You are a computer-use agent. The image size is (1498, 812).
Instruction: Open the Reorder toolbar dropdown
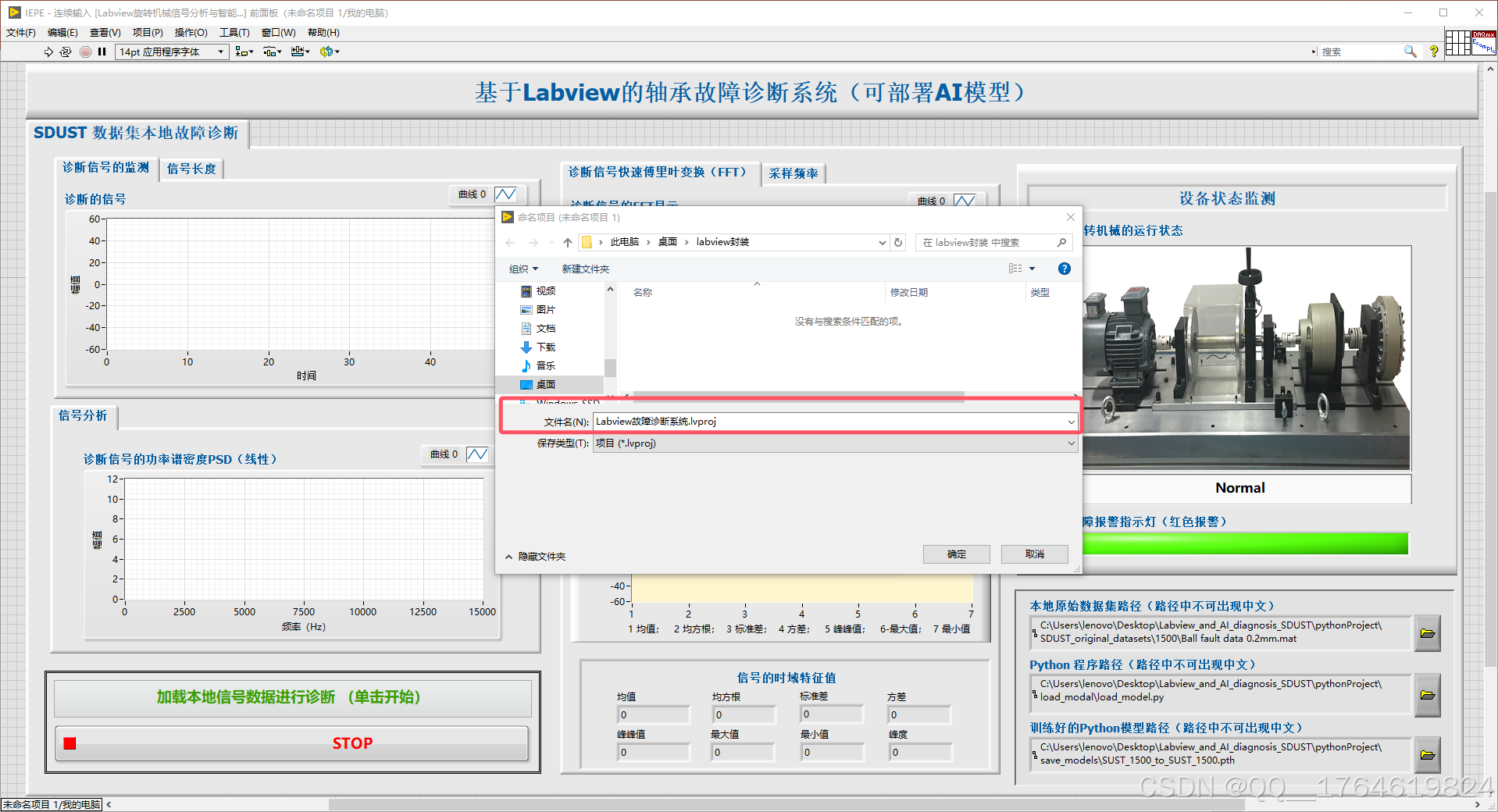pyautogui.click(x=330, y=52)
